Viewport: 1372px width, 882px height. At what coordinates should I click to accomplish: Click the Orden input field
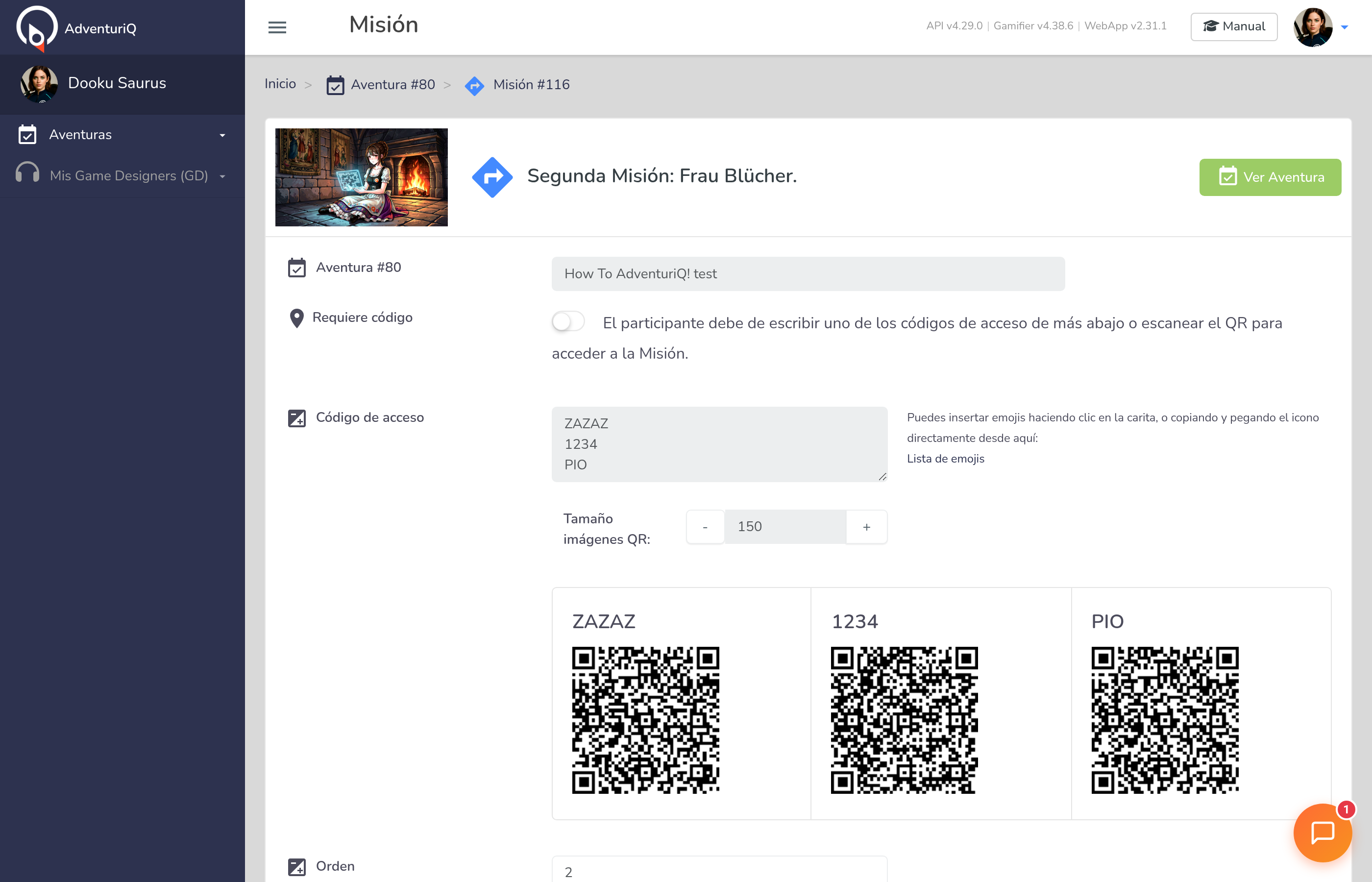(719, 869)
